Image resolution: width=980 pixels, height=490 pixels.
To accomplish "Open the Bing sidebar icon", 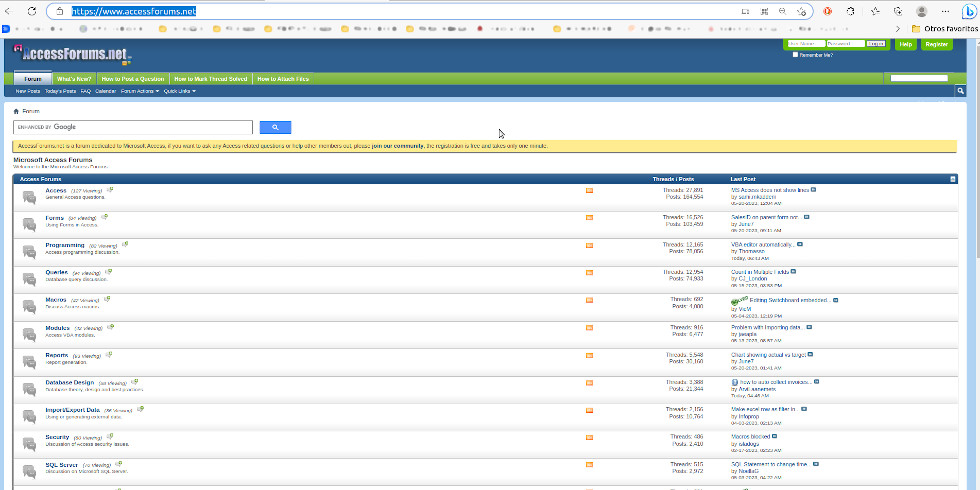I will (x=969, y=11).
